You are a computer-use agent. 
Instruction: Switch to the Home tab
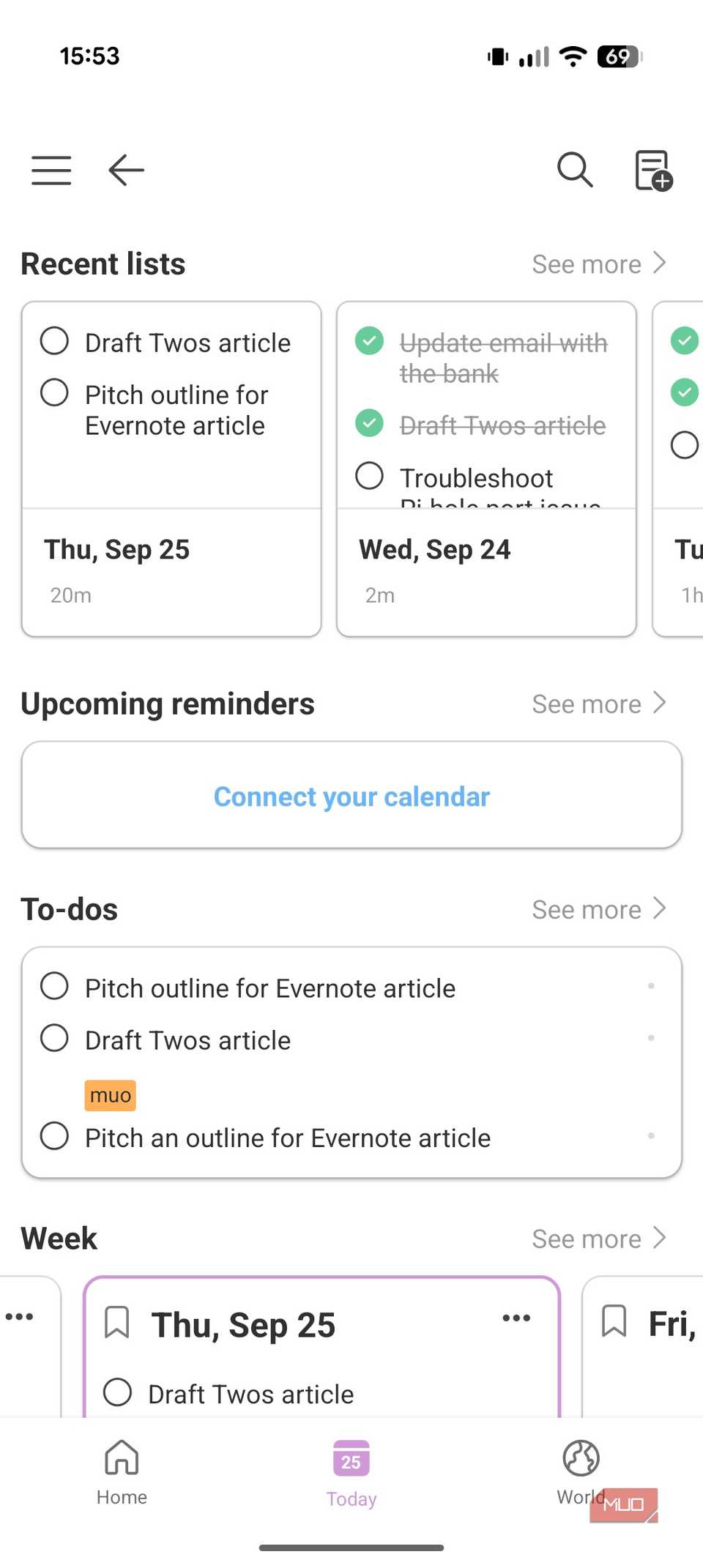click(x=122, y=1470)
